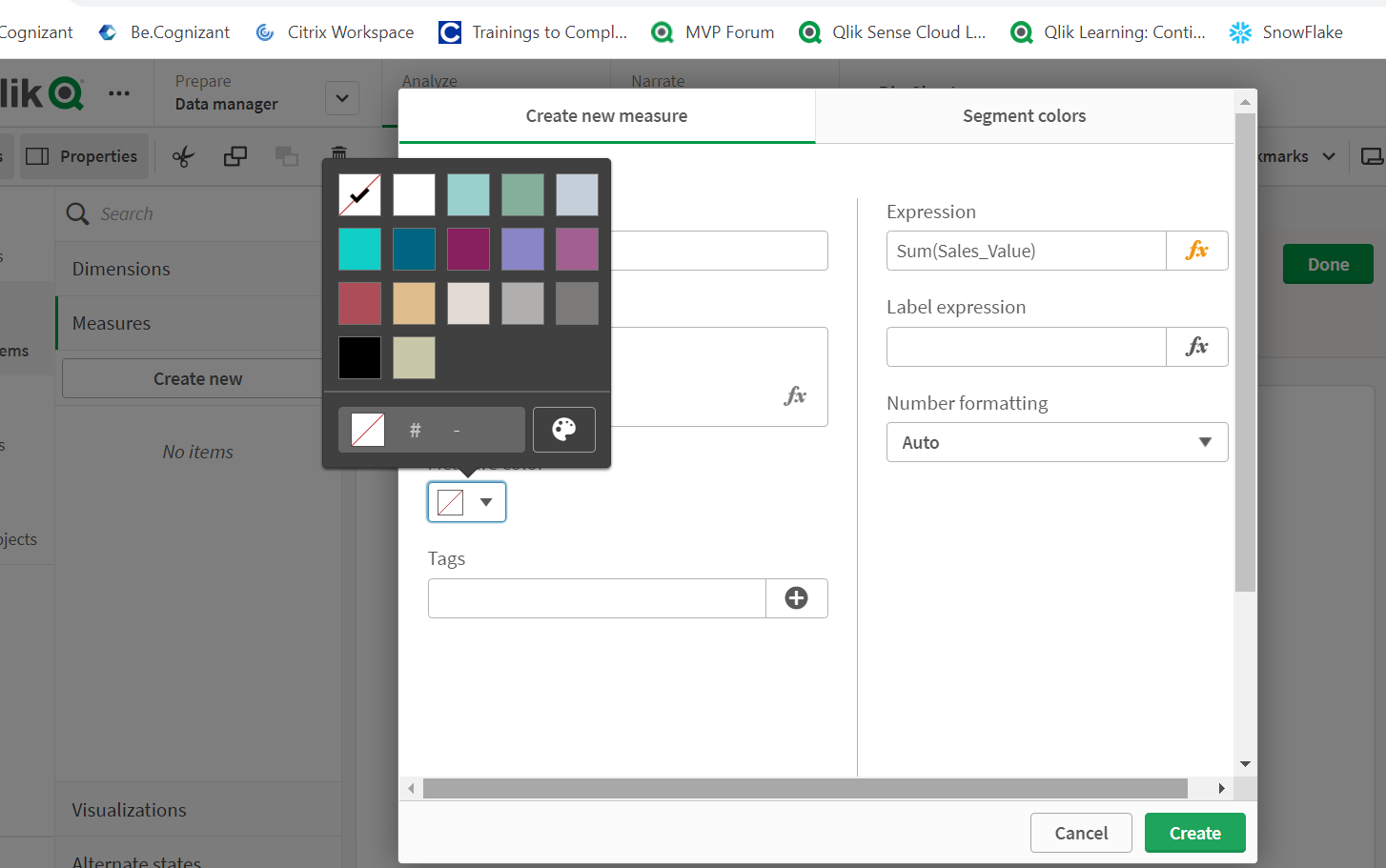Screen dimensions: 1386x868
Task: Add a tag using the plus icon
Action: click(x=797, y=598)
